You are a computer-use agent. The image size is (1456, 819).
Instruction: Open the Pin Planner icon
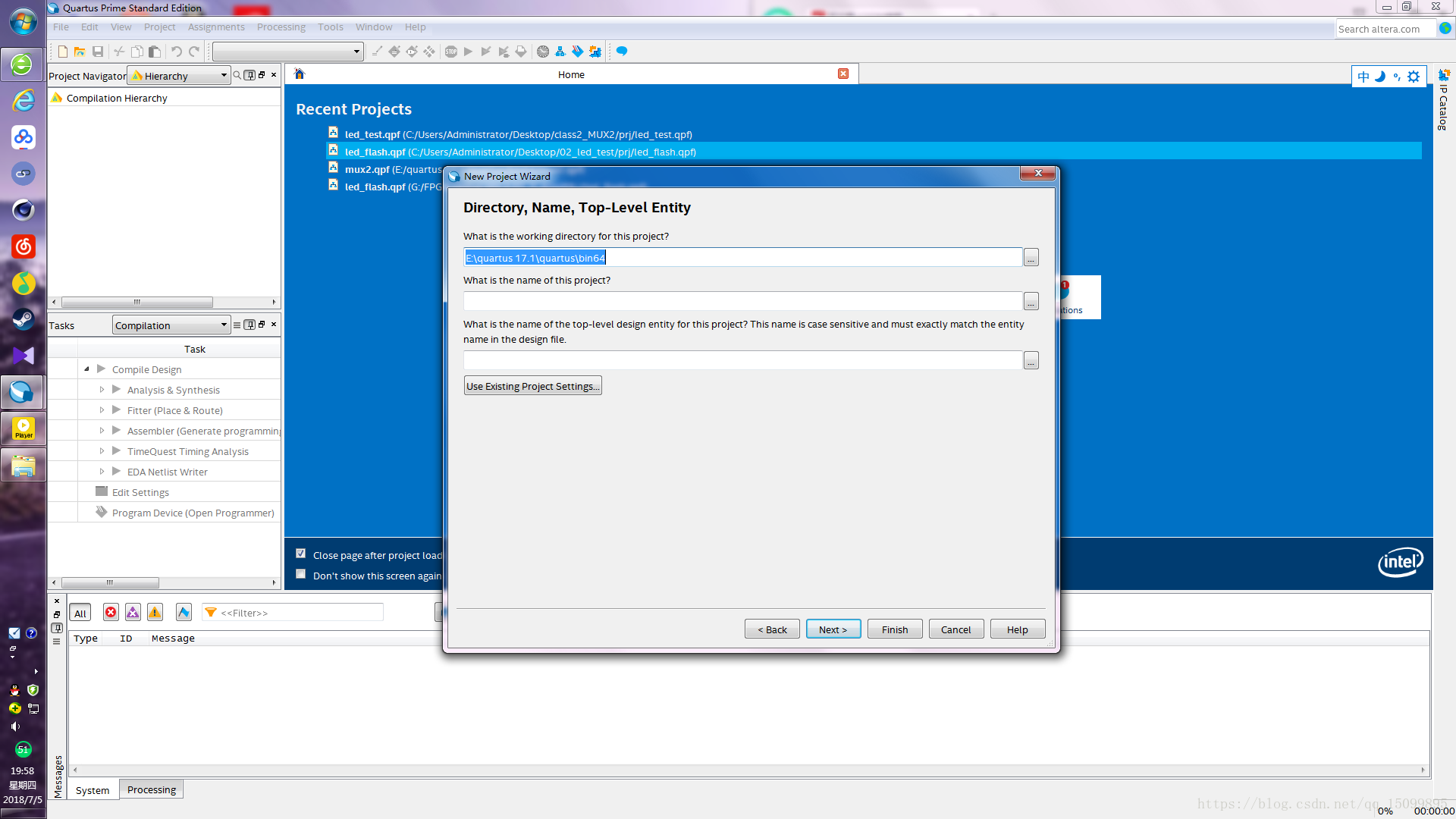tap(412, 52)
